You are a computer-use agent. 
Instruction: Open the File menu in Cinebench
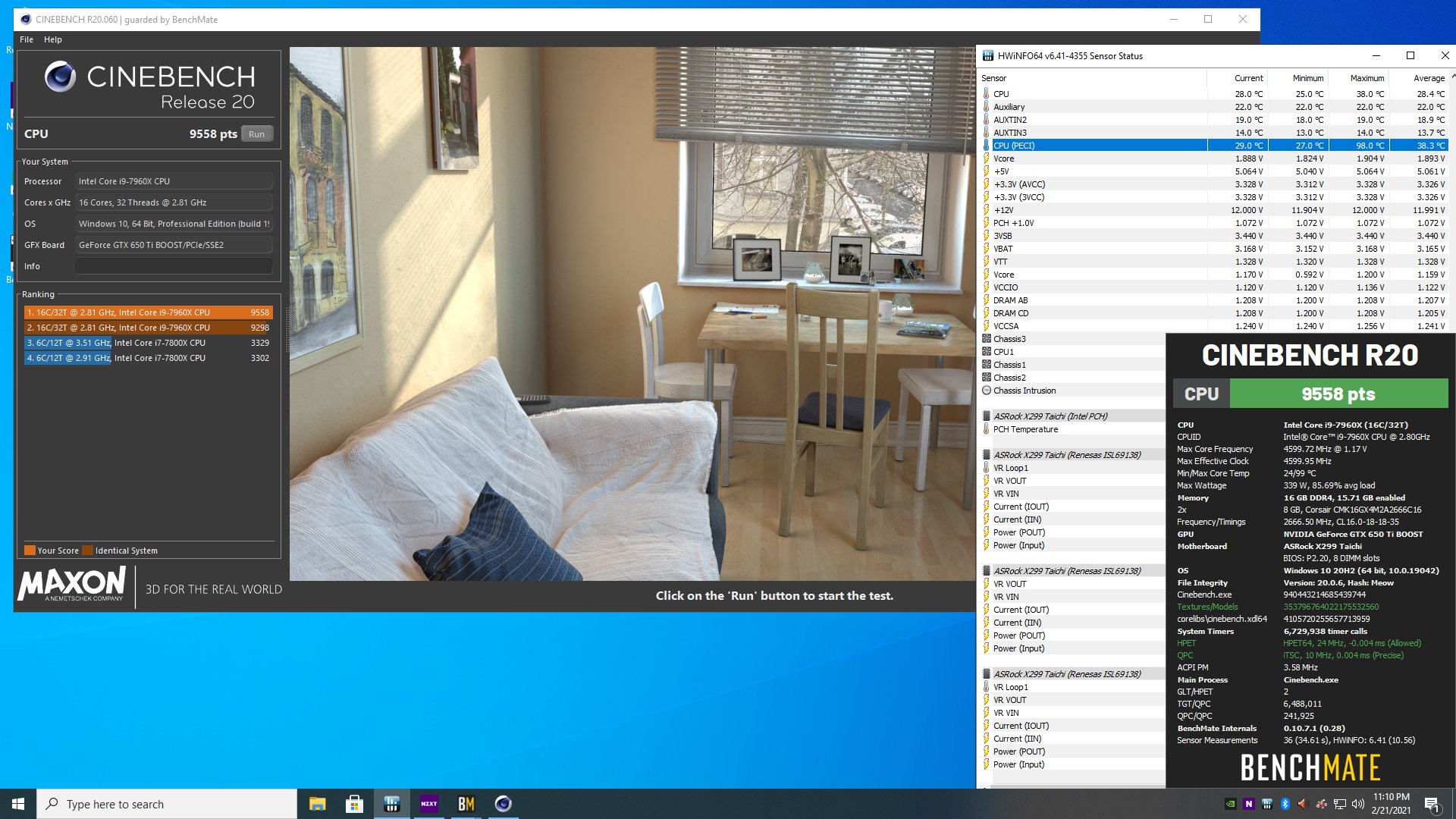point(27,39)
